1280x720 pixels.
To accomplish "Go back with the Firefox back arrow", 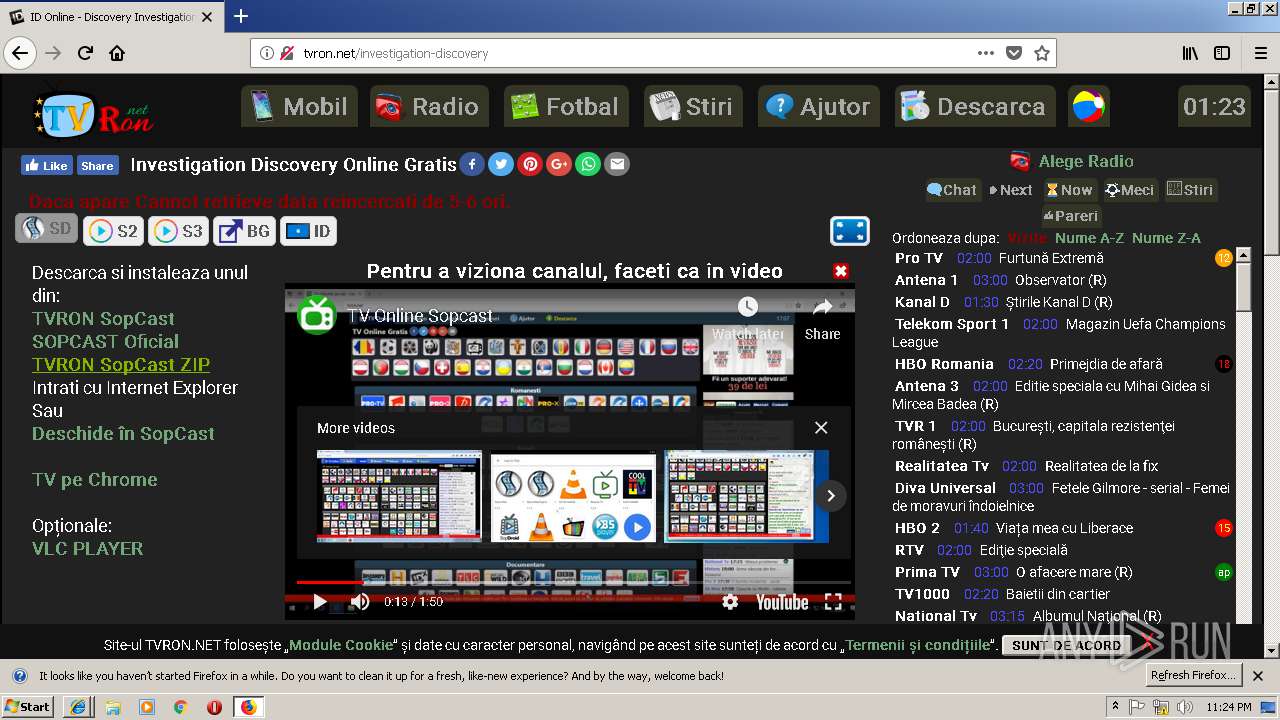I will 20,53.
